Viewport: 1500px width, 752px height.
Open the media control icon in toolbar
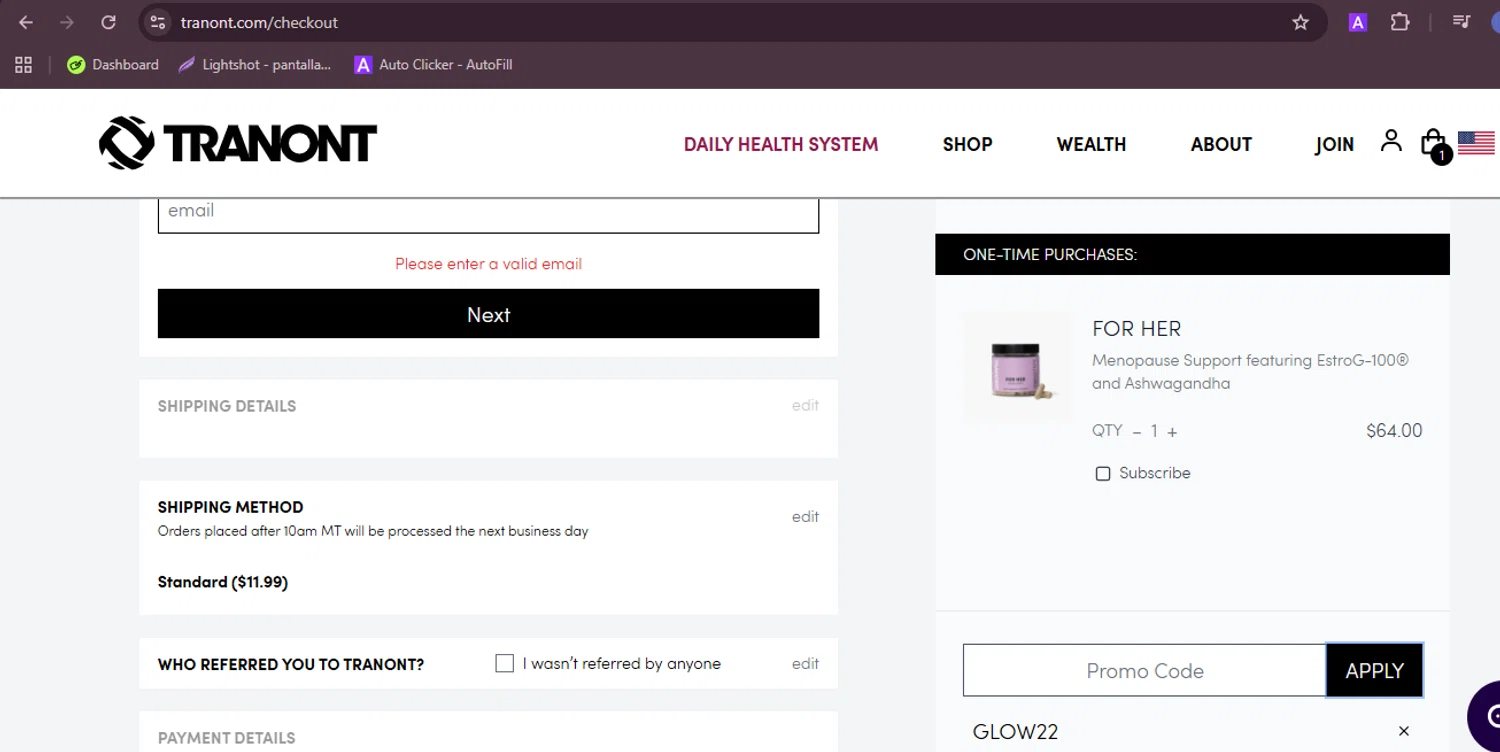[1461, 22]
